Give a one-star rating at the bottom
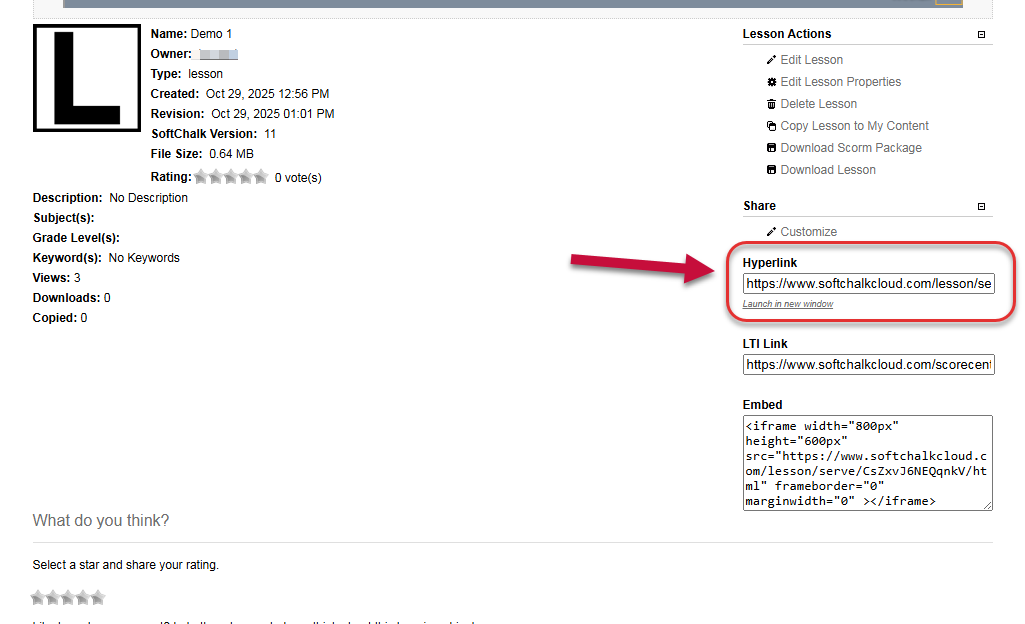Screen dimensions: 1025x624 pos(37,597)
